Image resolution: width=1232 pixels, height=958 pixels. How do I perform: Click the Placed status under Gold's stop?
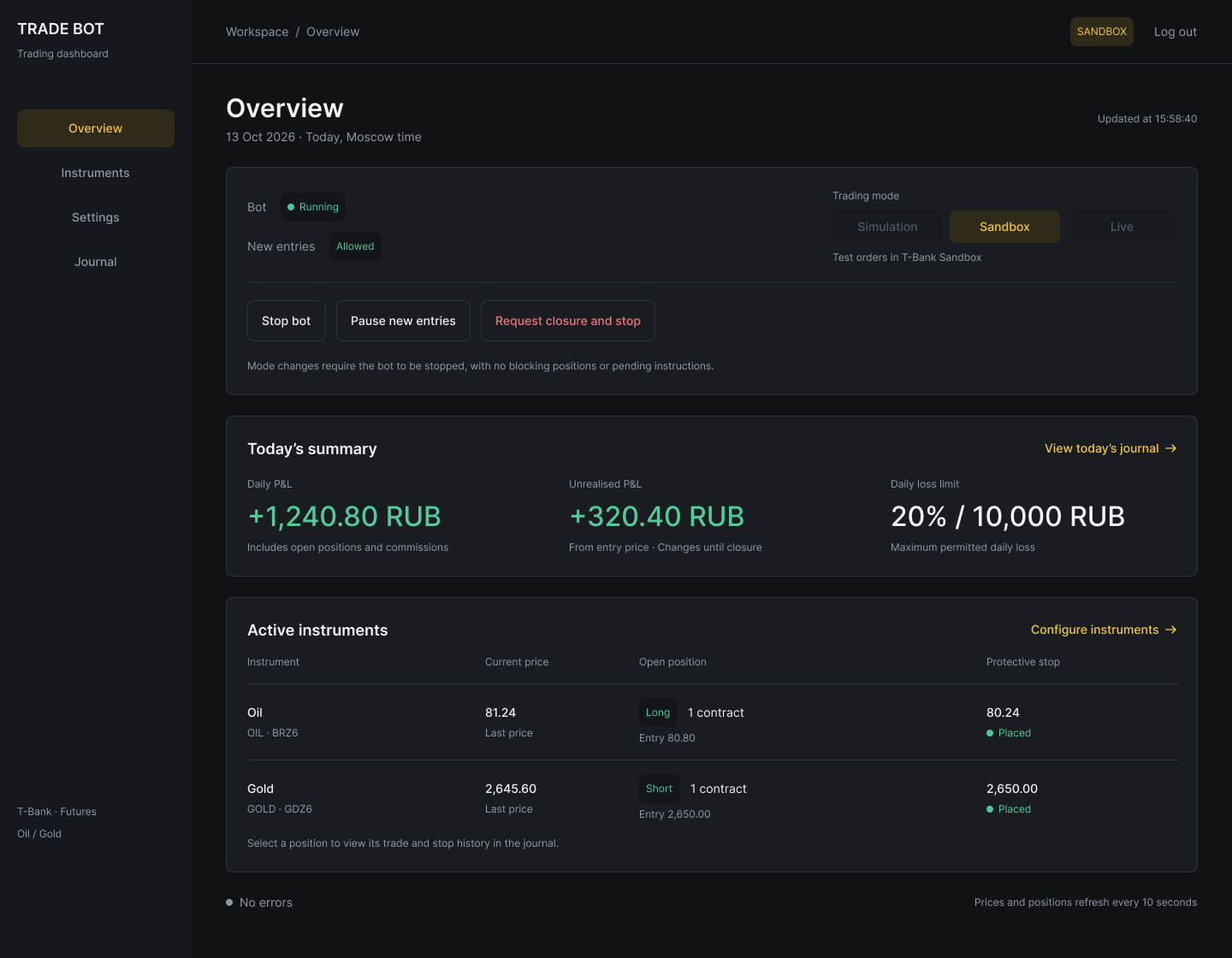pyautogui.click(x=1009, y=809)
